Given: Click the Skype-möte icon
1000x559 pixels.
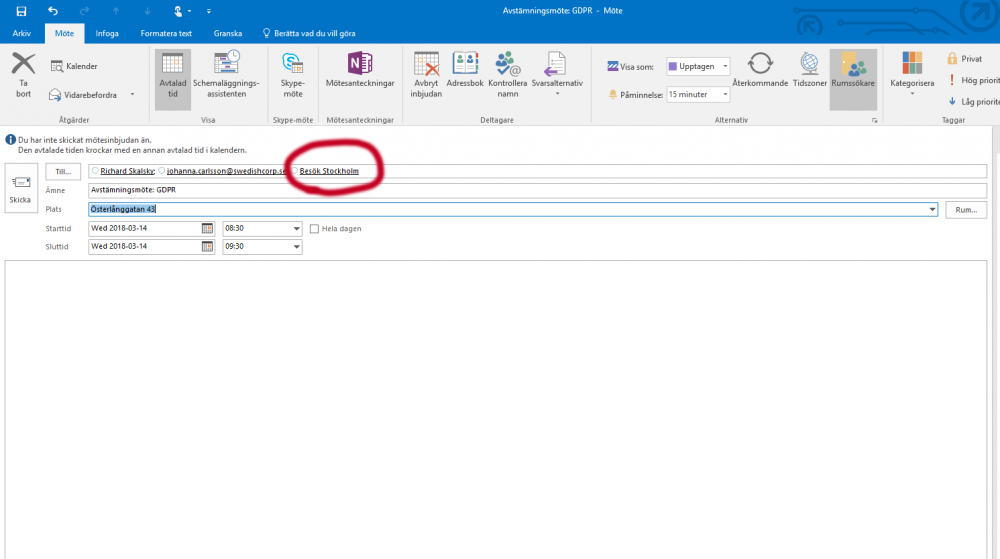Looking at the screenshot, I should [292, 65].
